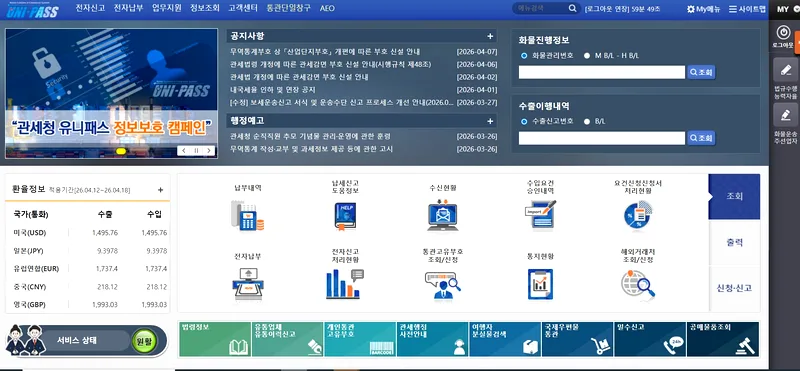Focus the 수출이행내역 number input field
This screenshot has width=800, height=371.
click(602, 138)
